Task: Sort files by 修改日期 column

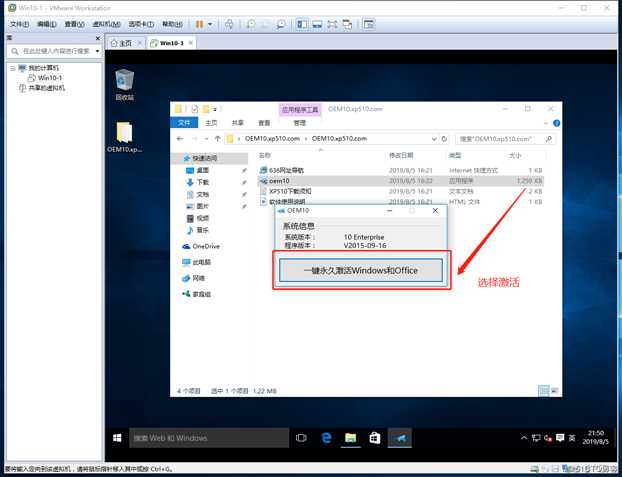Action: coord(401,156)
